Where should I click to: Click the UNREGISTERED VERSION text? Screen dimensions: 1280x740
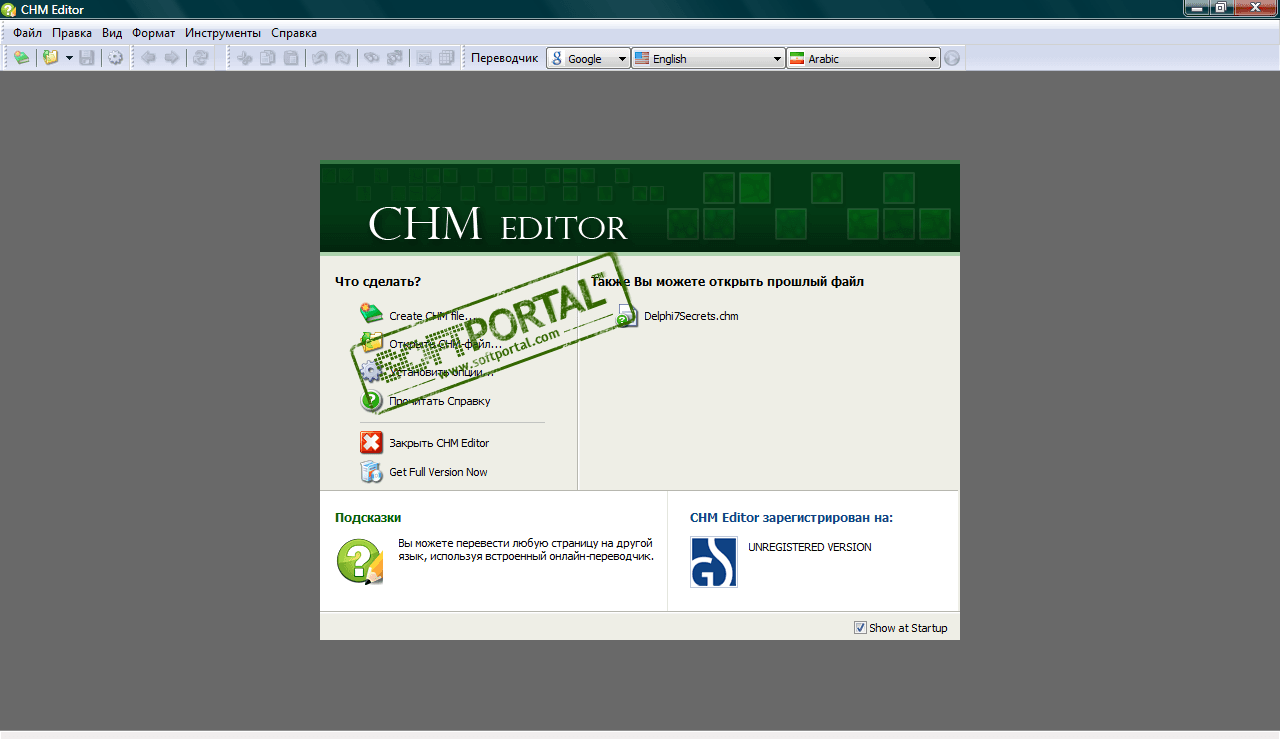tap(810, 547)
